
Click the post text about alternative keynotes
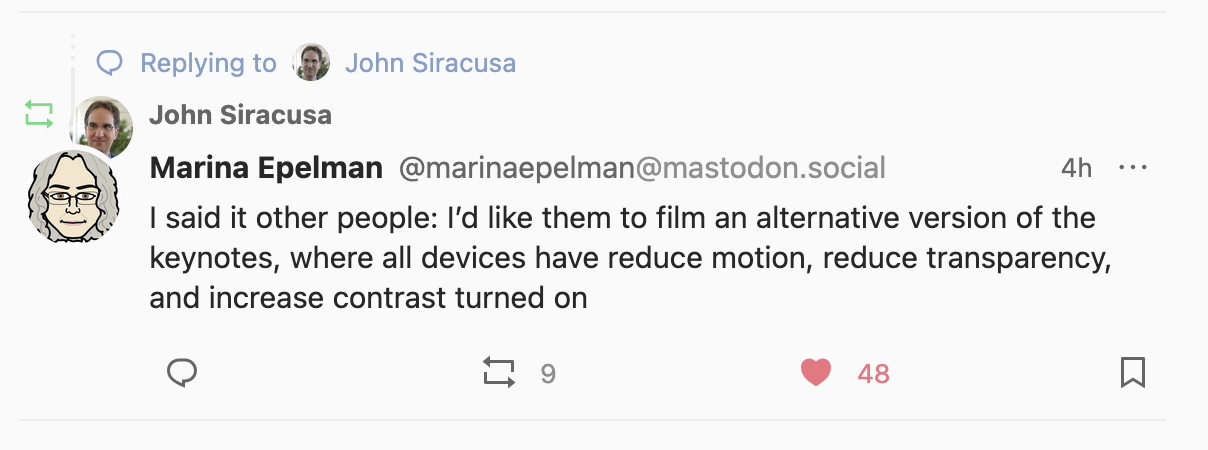pyautogui.click(x=622, y=257)
